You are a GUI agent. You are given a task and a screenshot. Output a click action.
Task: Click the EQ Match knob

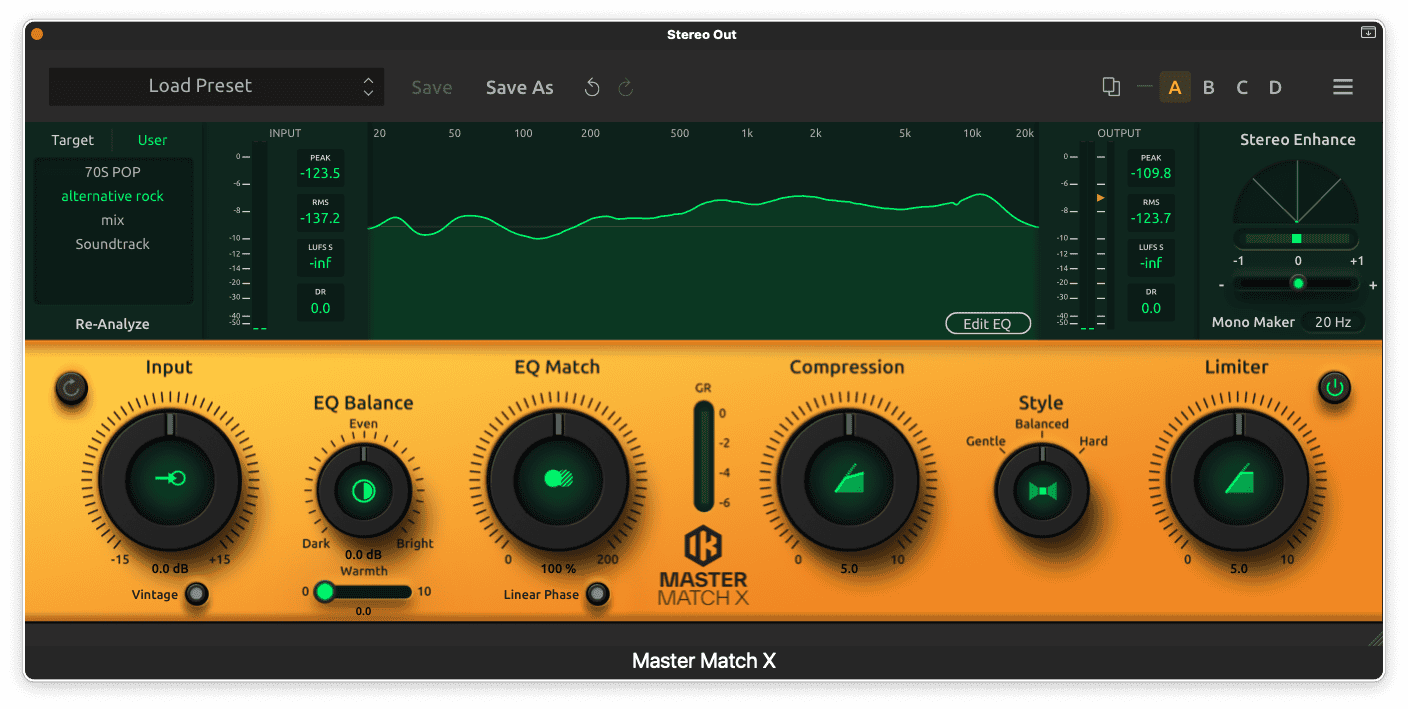click(x=557, y=480)
